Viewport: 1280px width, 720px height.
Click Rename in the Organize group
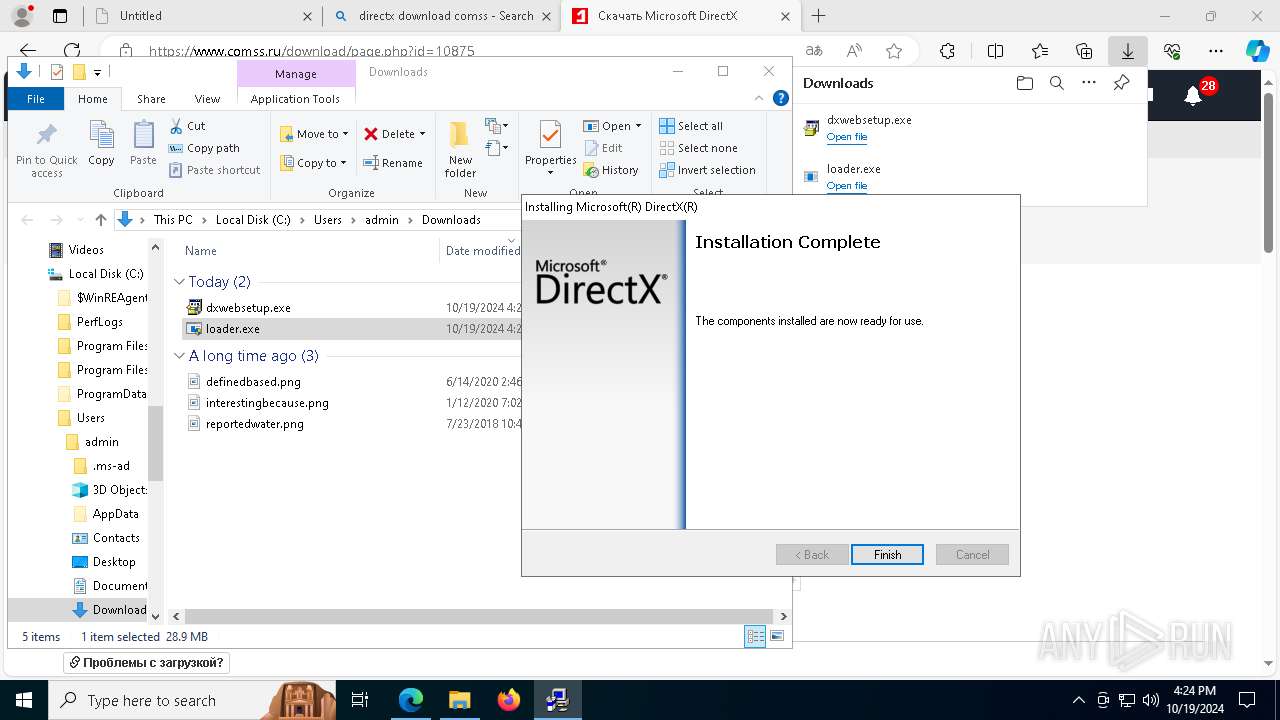392,163
